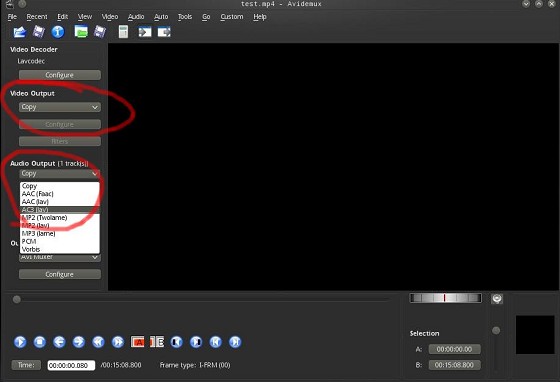Viewport: 560px width, 382px height.
Task: Click the Save project icon
Action: click(x=100, y=32)
